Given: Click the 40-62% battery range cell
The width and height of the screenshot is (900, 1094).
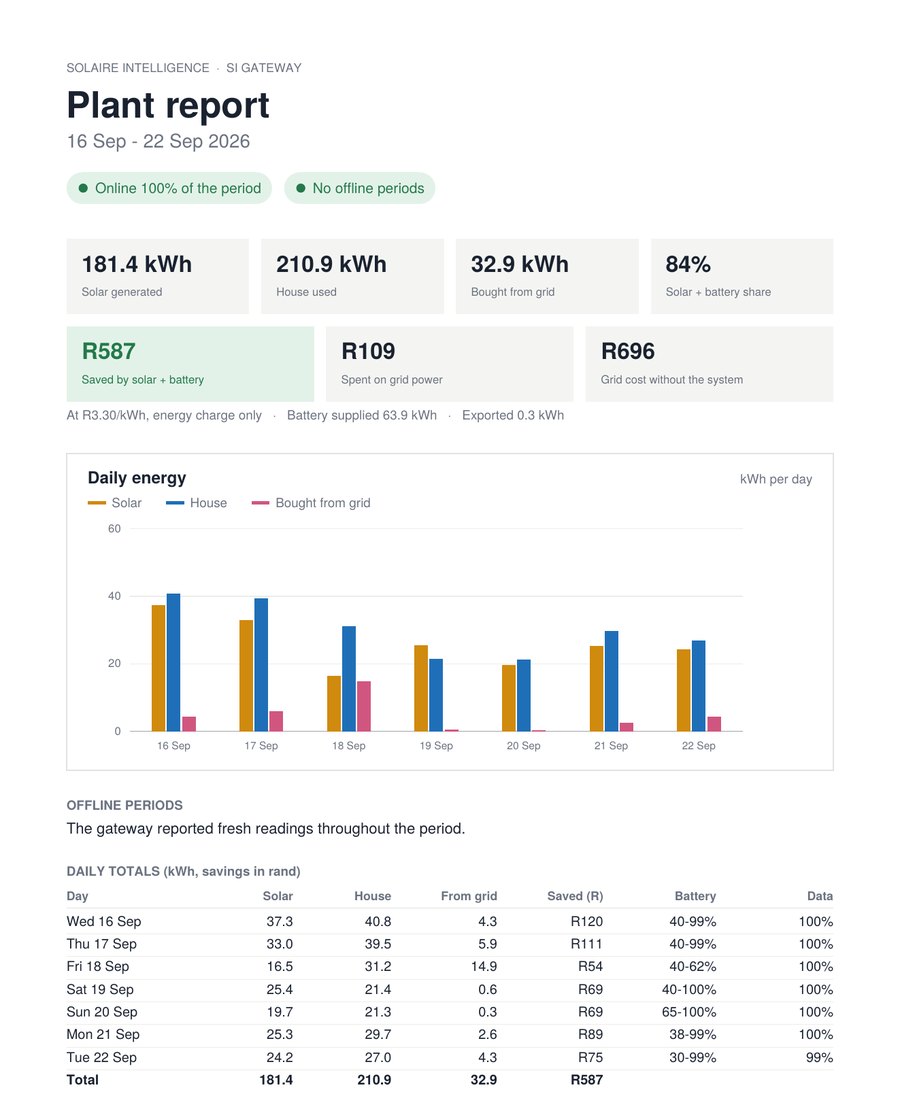Looking at the screenshot, I should pyautogui.click(x=693, y=967).
